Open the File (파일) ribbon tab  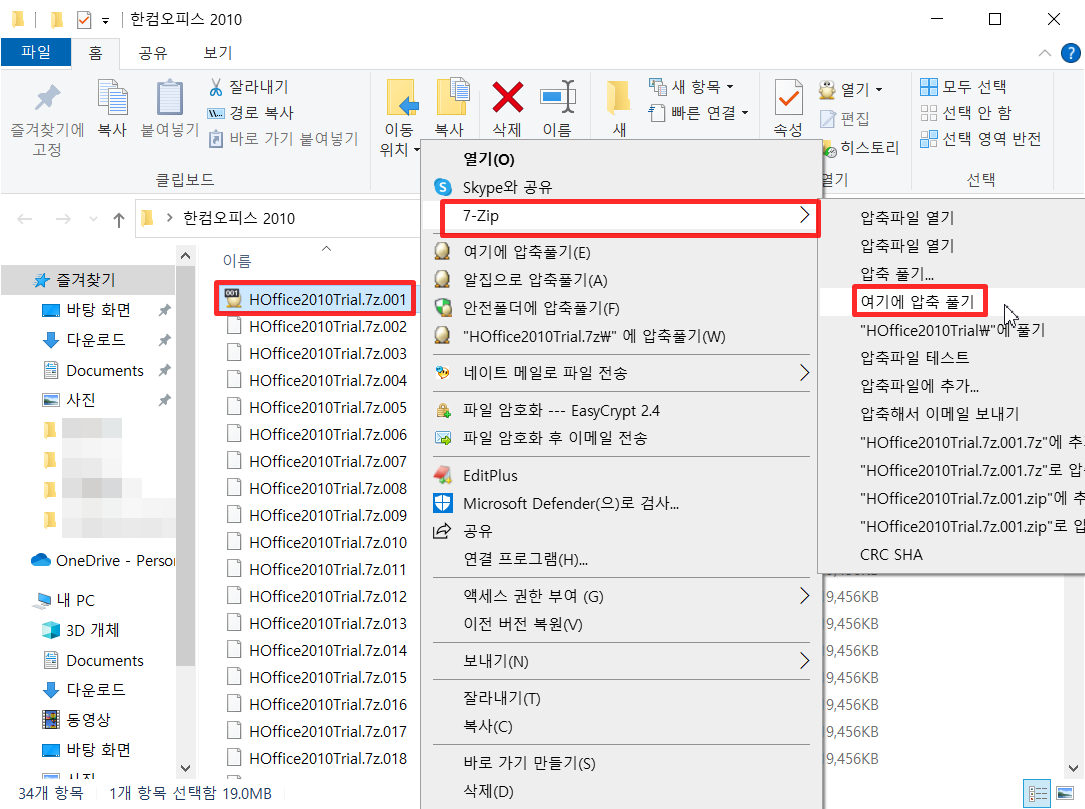point(36,53)
